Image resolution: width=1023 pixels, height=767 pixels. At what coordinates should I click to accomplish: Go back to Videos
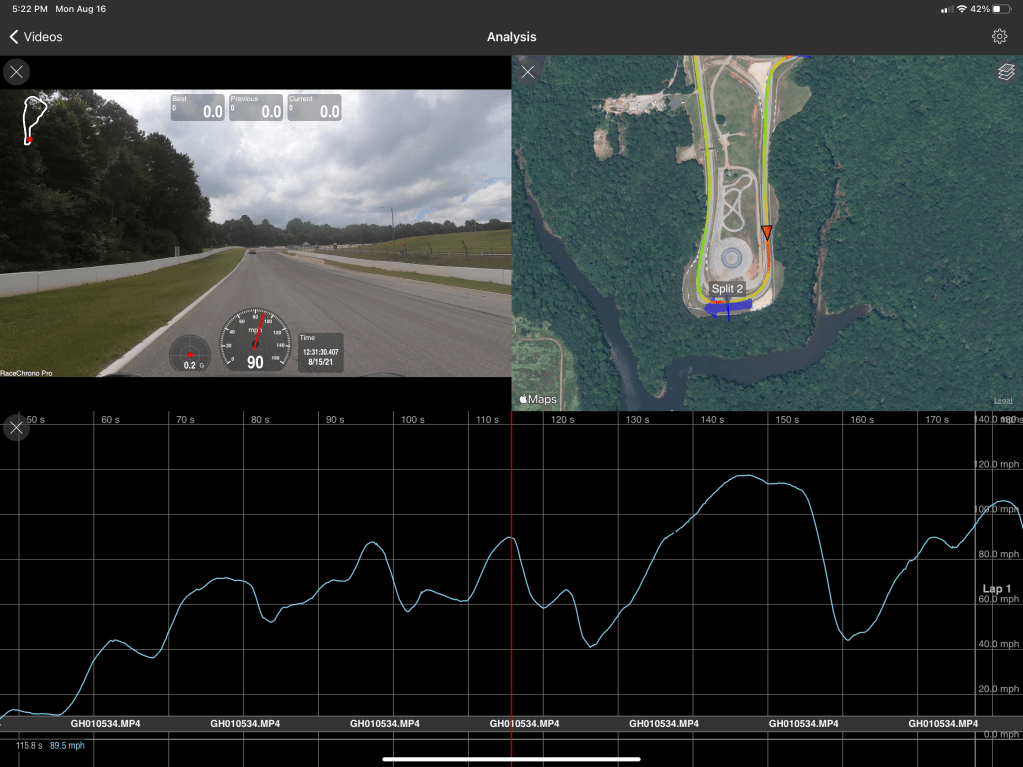[x=36, y=37]
